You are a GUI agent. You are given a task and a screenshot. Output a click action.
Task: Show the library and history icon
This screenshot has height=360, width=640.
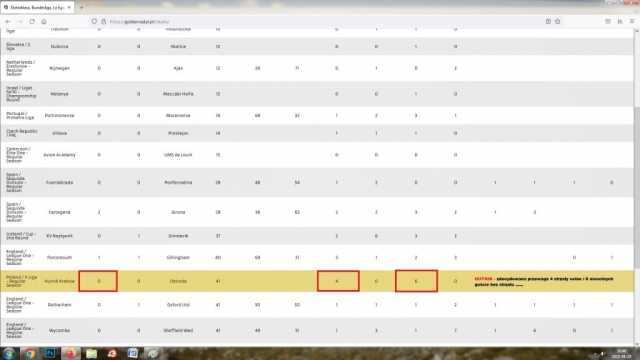point(620,22)
